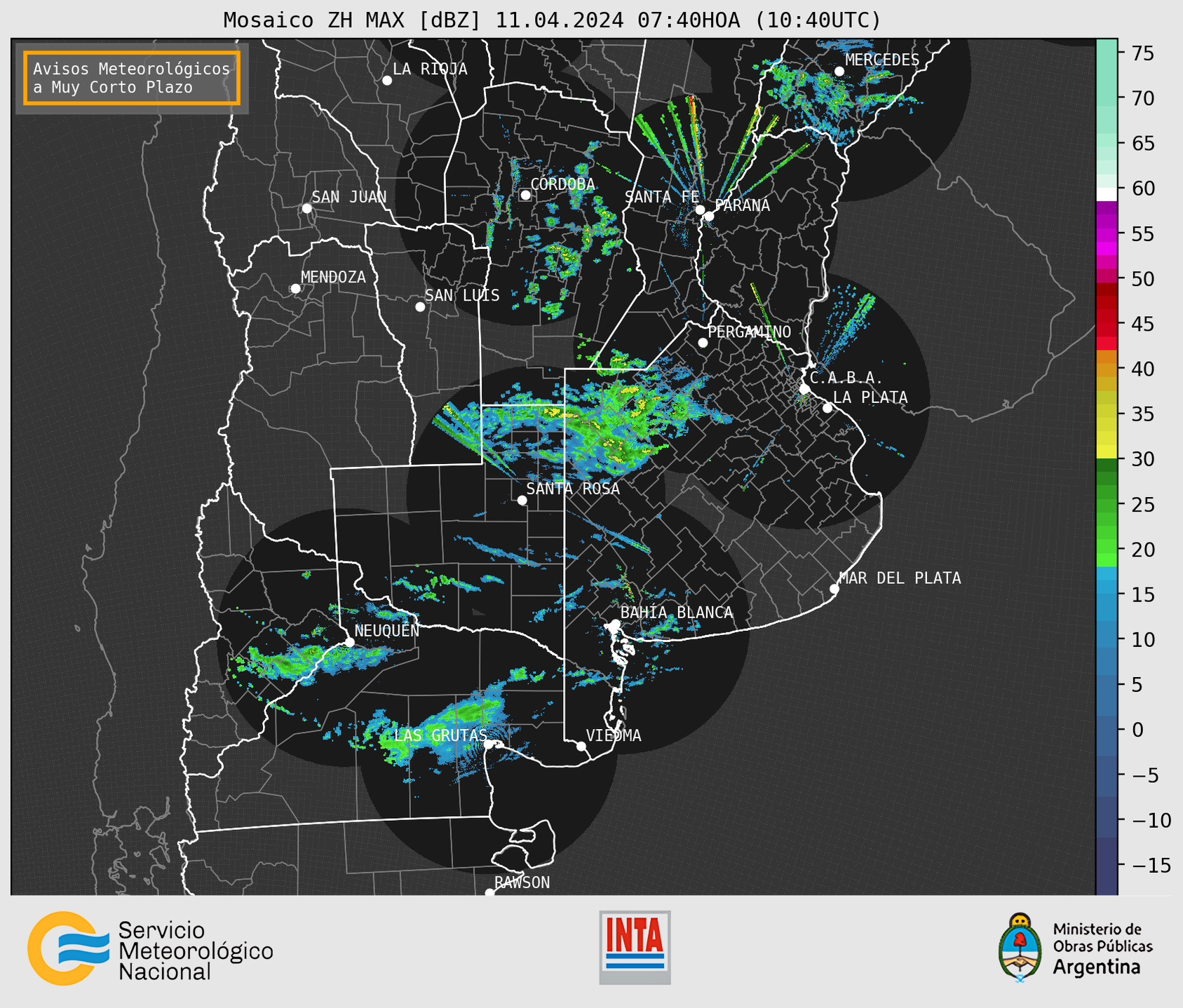Click the BAHÍA BLANCA label
Viewport: 1183px width, 1008px height.
tap(677, 613)
